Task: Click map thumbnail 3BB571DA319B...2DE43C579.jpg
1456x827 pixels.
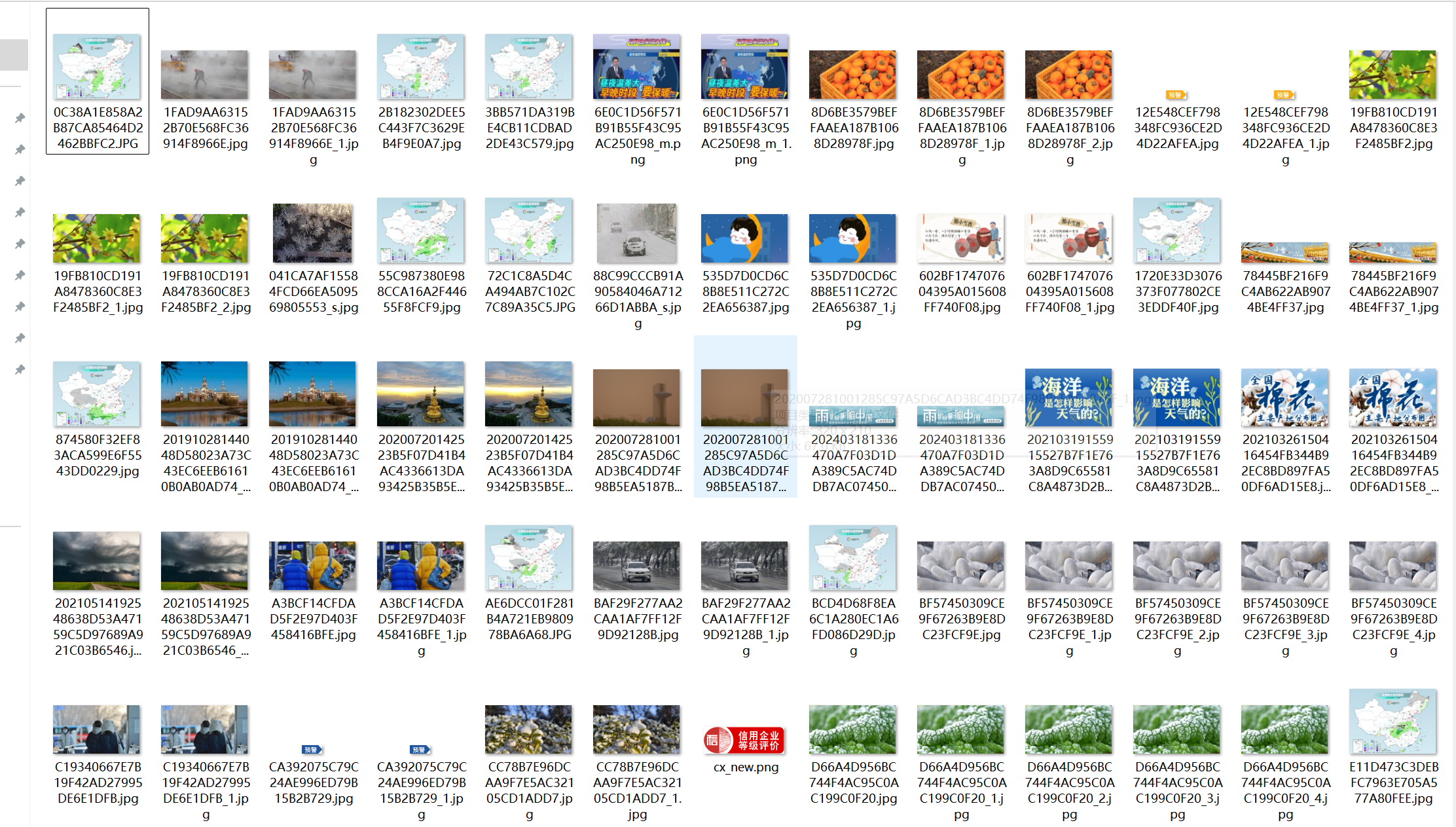Action: tap(529, 67)
